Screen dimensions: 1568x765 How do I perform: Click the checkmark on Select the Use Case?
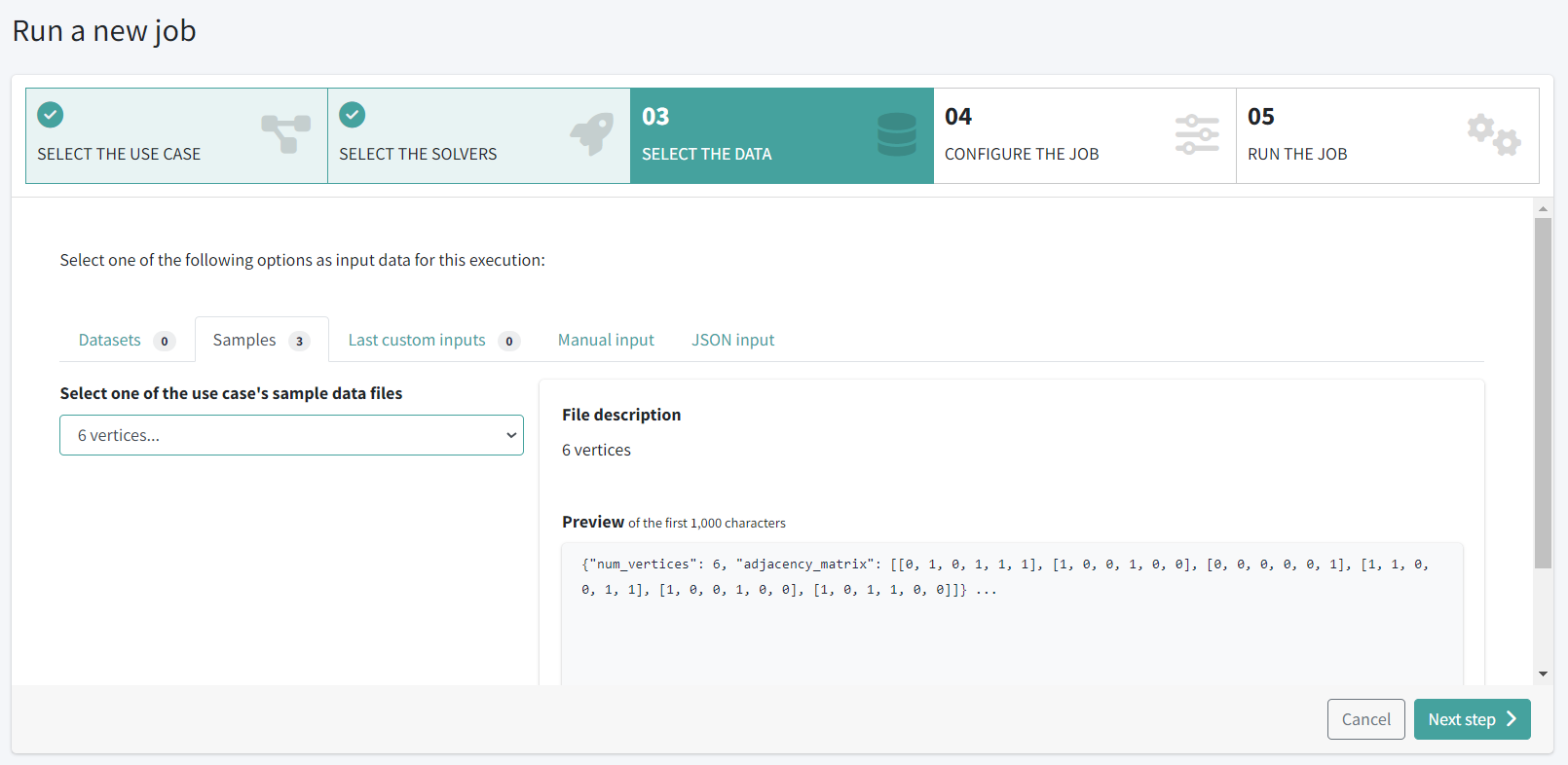[x=51, y=115]
